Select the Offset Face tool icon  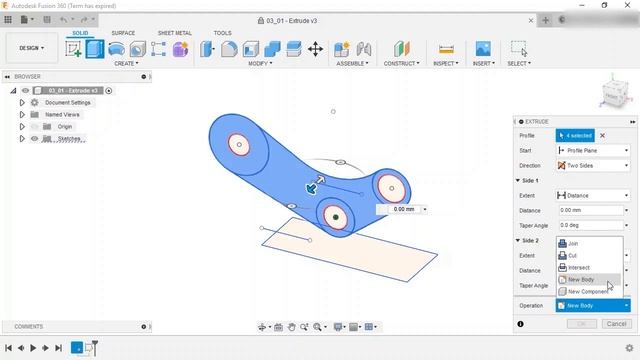pos(293,49)
